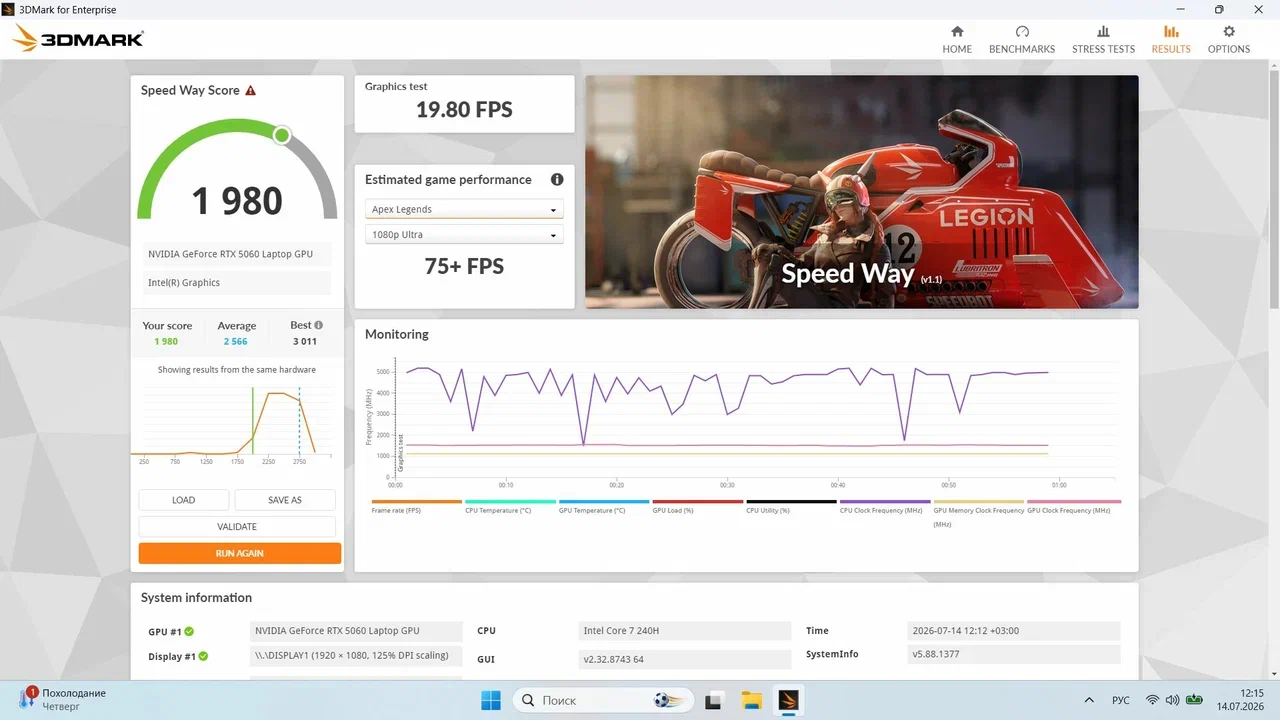
Task: Click the Estimated game performance info icon
Action: click(557, 180)
